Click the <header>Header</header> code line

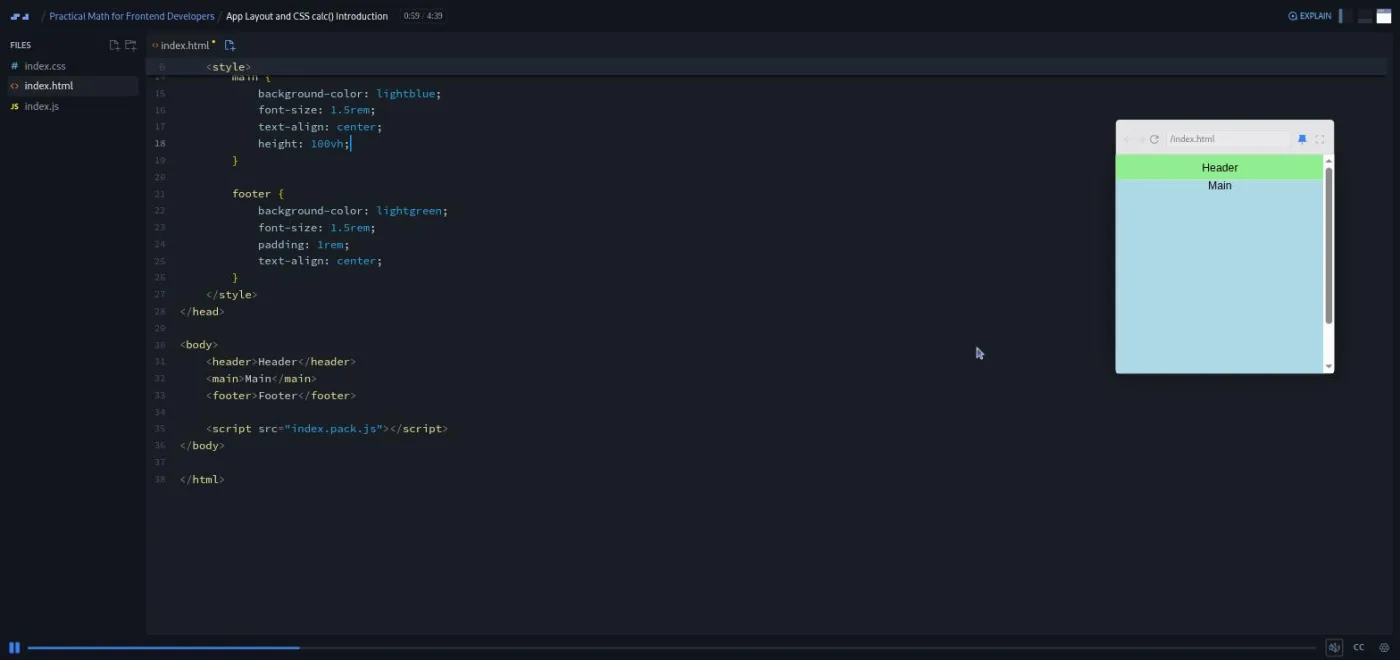tap(281, 362)
